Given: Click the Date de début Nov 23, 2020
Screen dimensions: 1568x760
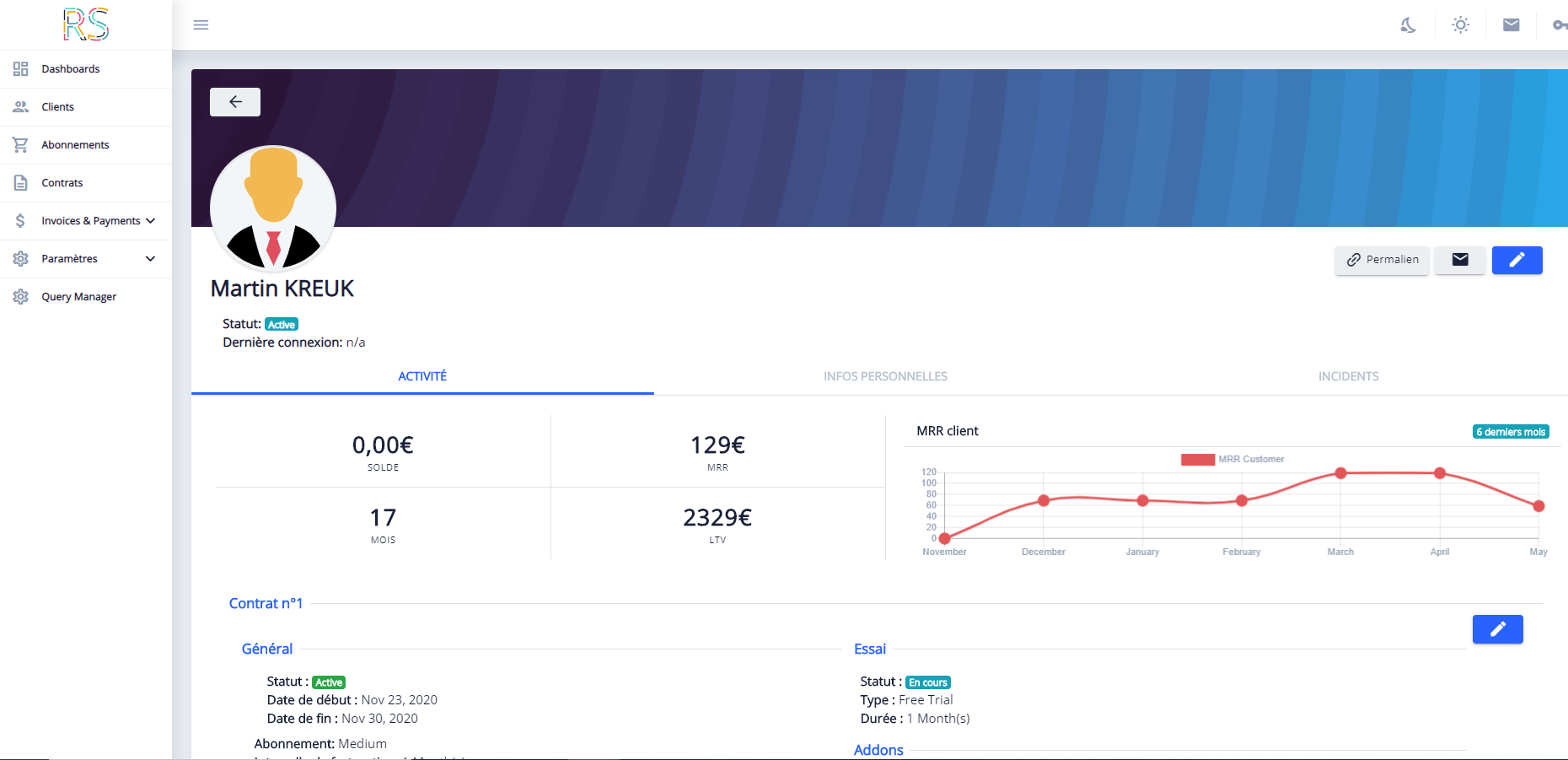Looking at the screenshot, I should coord(352,700).
